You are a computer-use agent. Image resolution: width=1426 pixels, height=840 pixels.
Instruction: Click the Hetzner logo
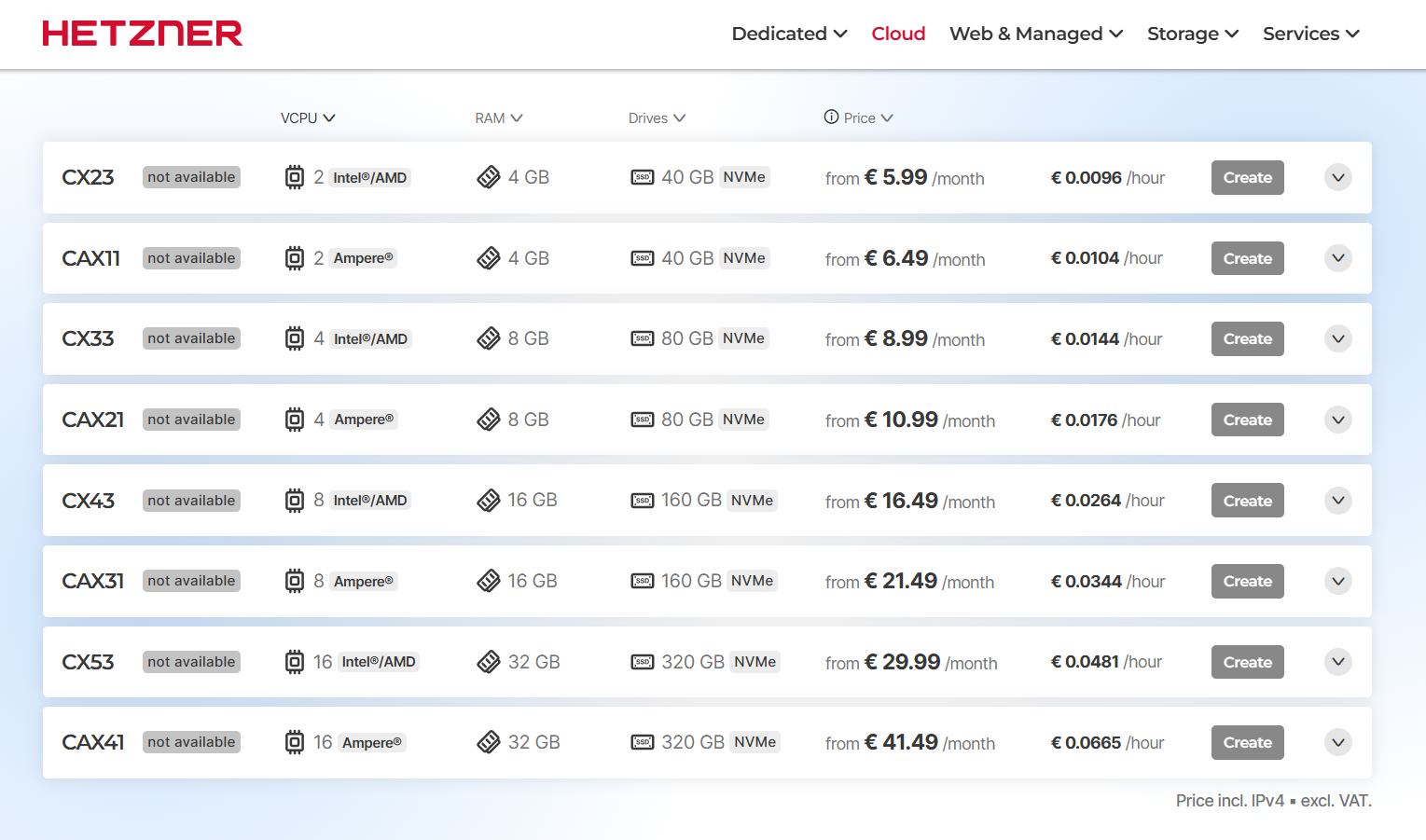pos(142,34)
